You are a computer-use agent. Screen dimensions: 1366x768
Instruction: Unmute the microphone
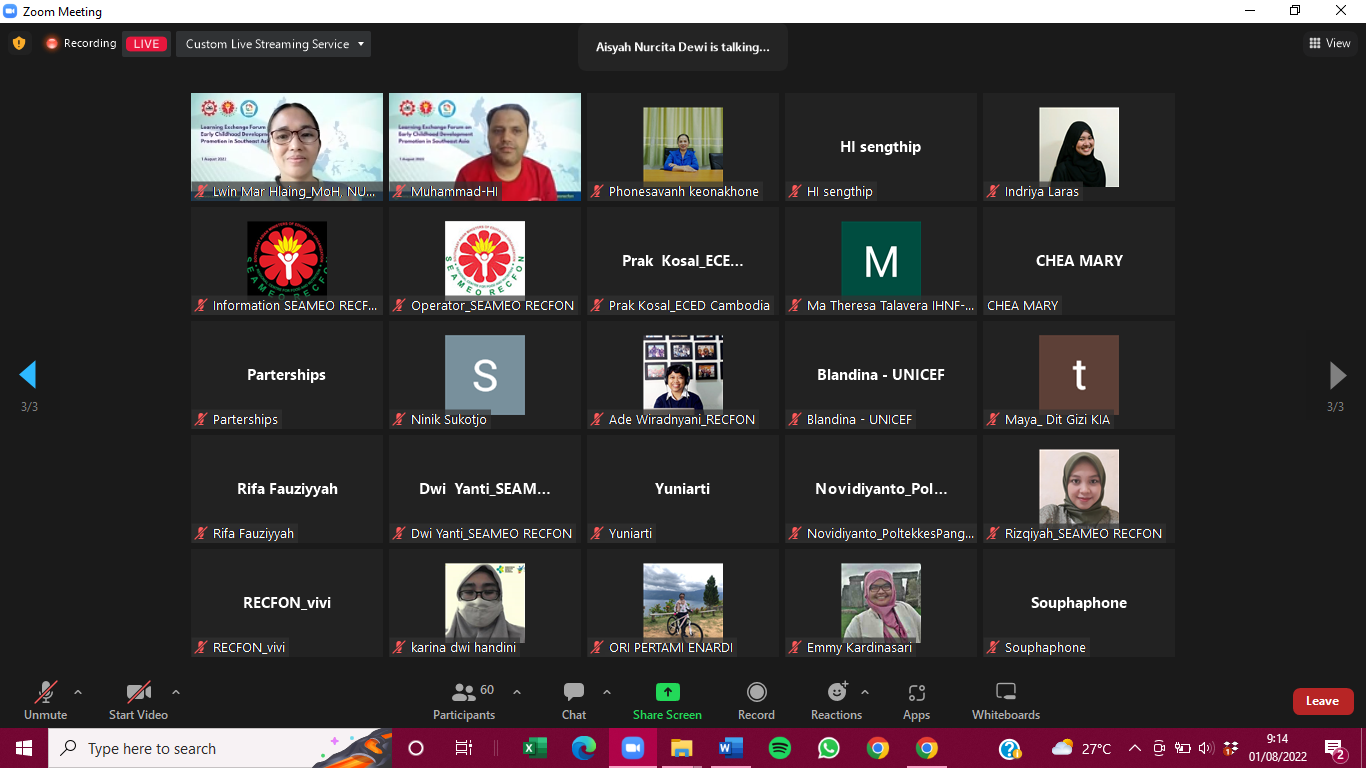(x=46, y=693)
